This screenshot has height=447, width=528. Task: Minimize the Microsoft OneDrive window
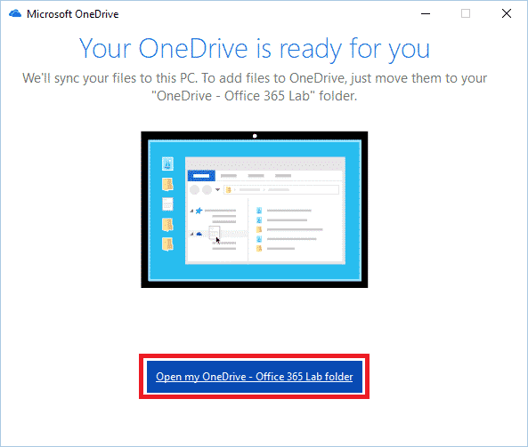(x=426, y=14)
